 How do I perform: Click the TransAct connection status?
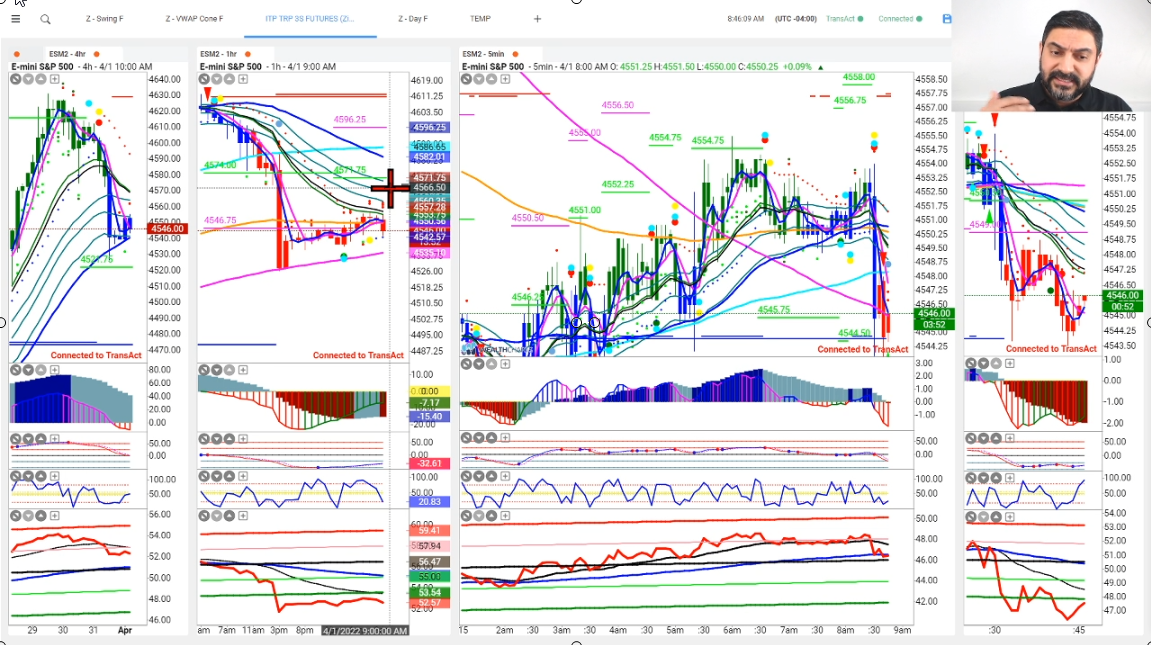844,18
